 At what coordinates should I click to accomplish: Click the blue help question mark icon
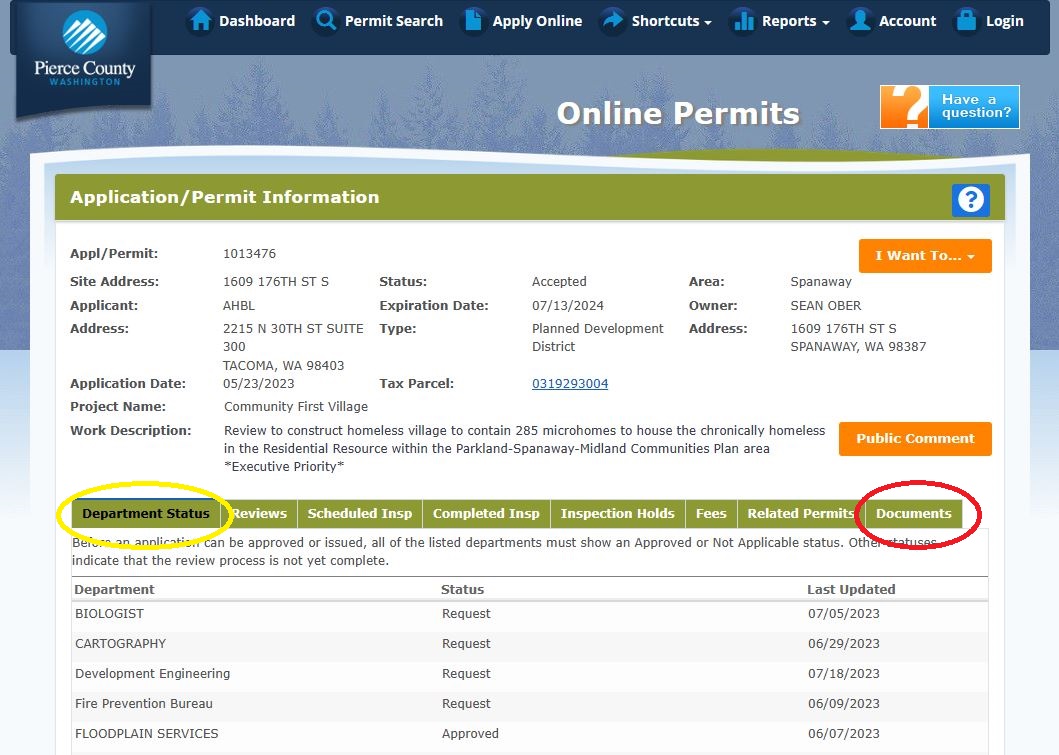pos(970,200)
